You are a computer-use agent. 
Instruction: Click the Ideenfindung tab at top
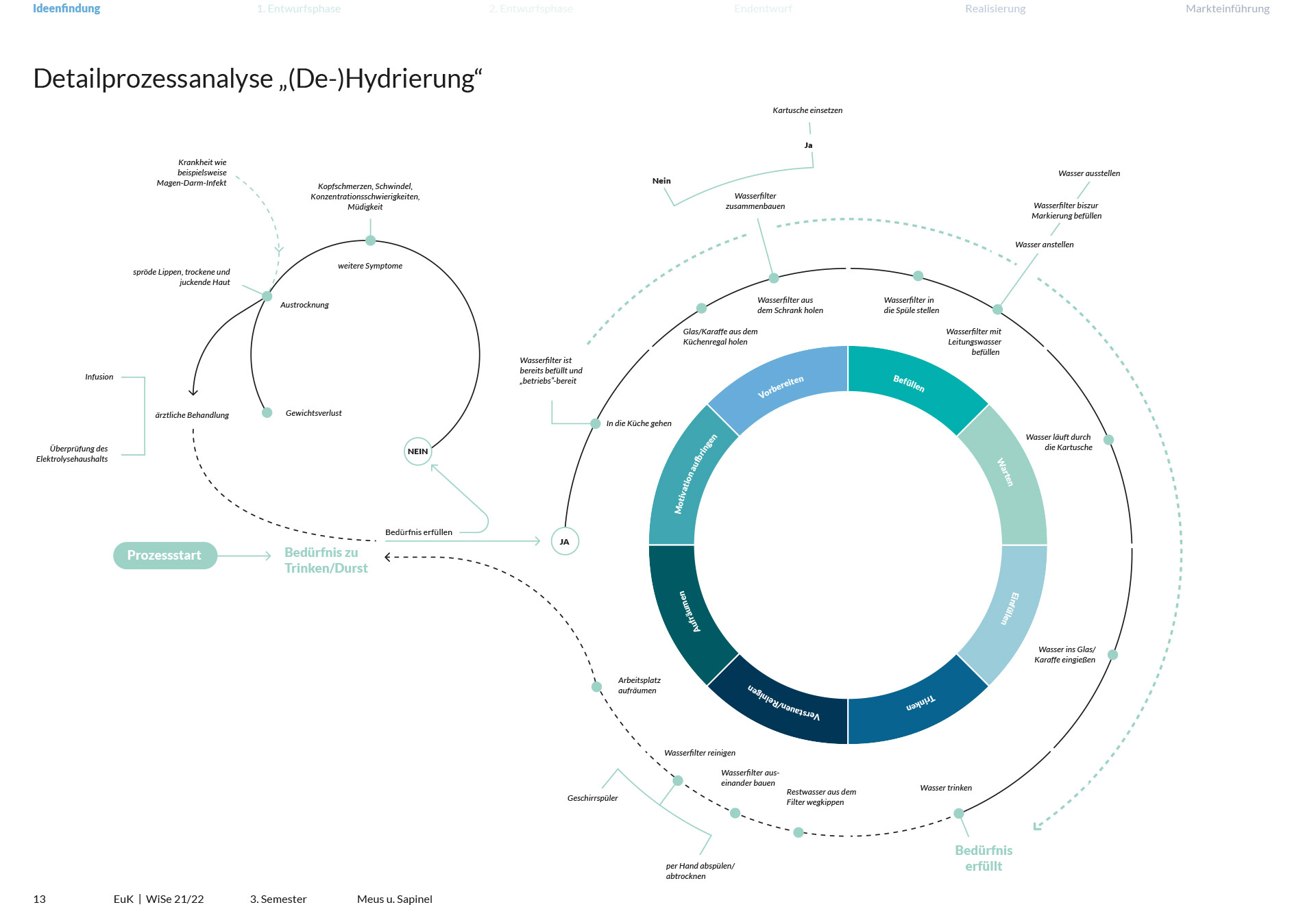coord(66,9)
